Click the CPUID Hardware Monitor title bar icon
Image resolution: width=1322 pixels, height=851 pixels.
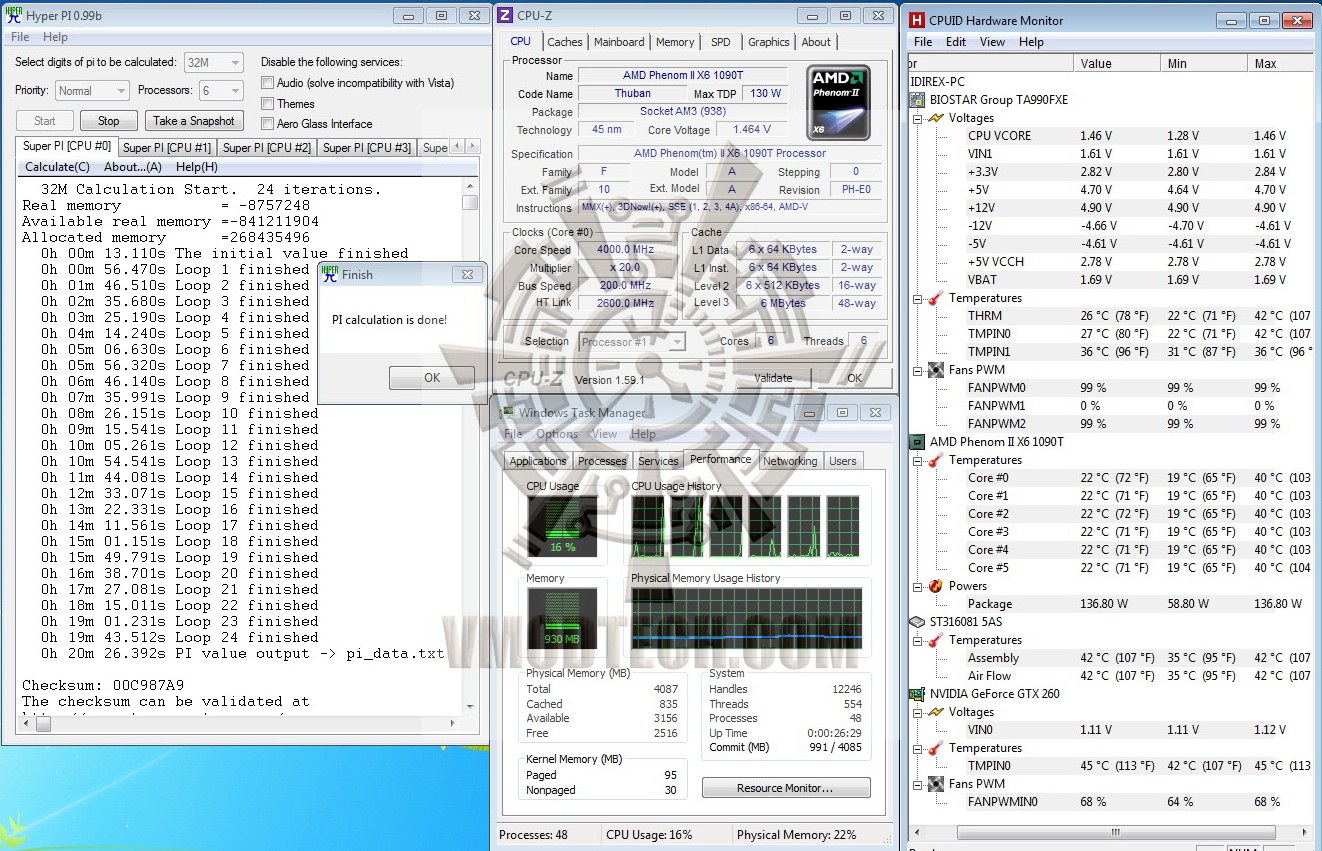(917, 20)
